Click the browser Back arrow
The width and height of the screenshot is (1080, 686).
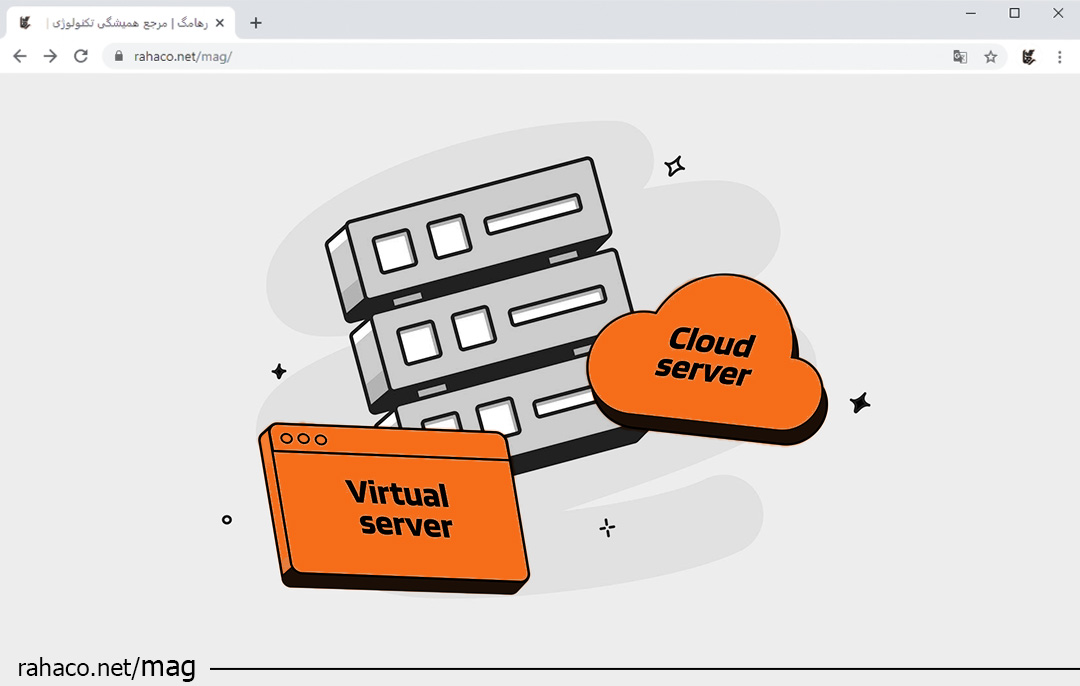coord(19,57)
